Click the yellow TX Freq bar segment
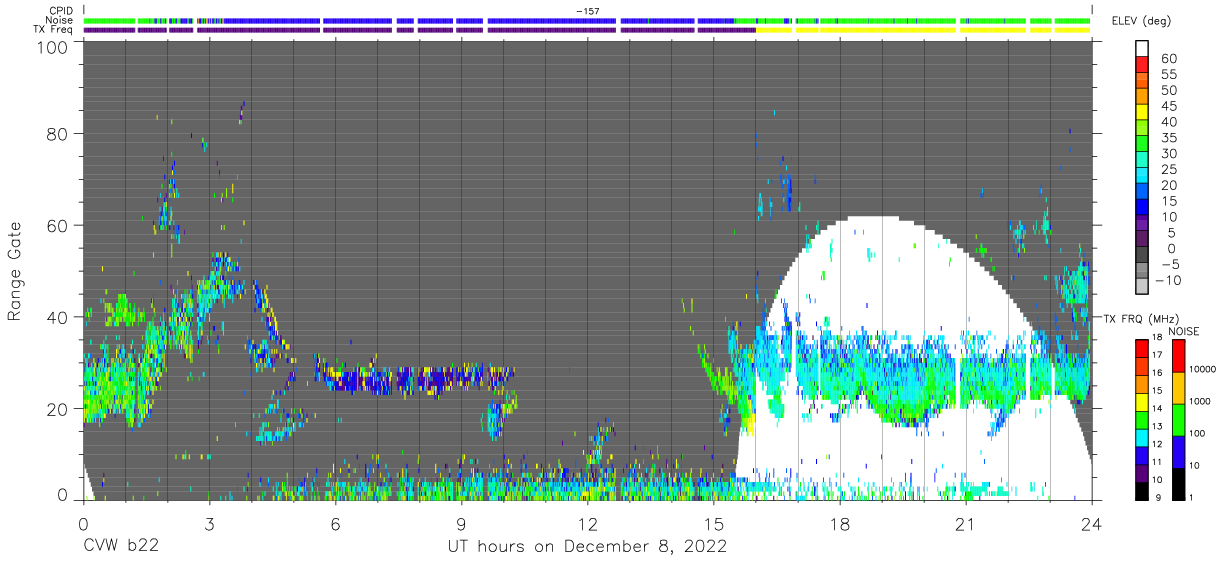This screenshot has height=567, width=1228. [x=923, y=30]
